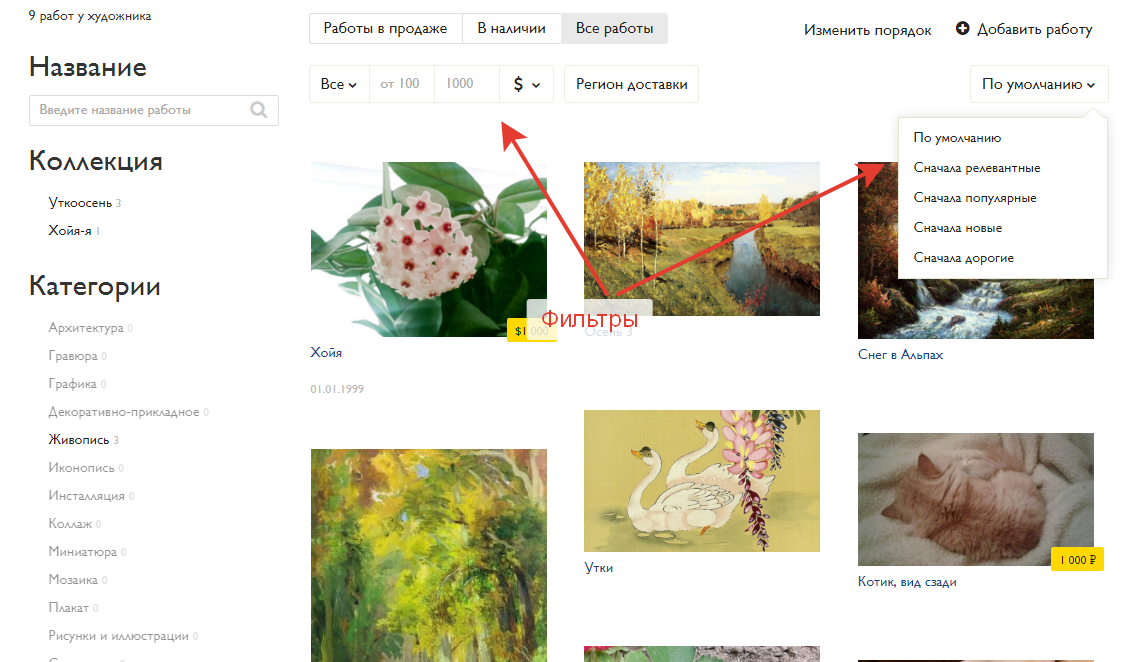Click the name search input field

[x=138, y=110]
